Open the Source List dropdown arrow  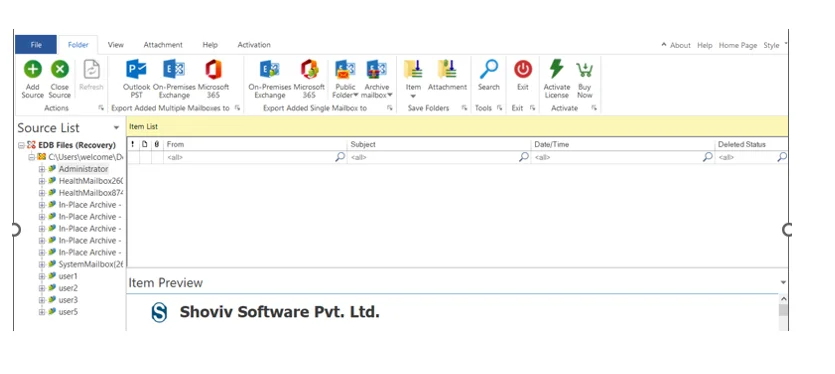[x=116, y=128]
